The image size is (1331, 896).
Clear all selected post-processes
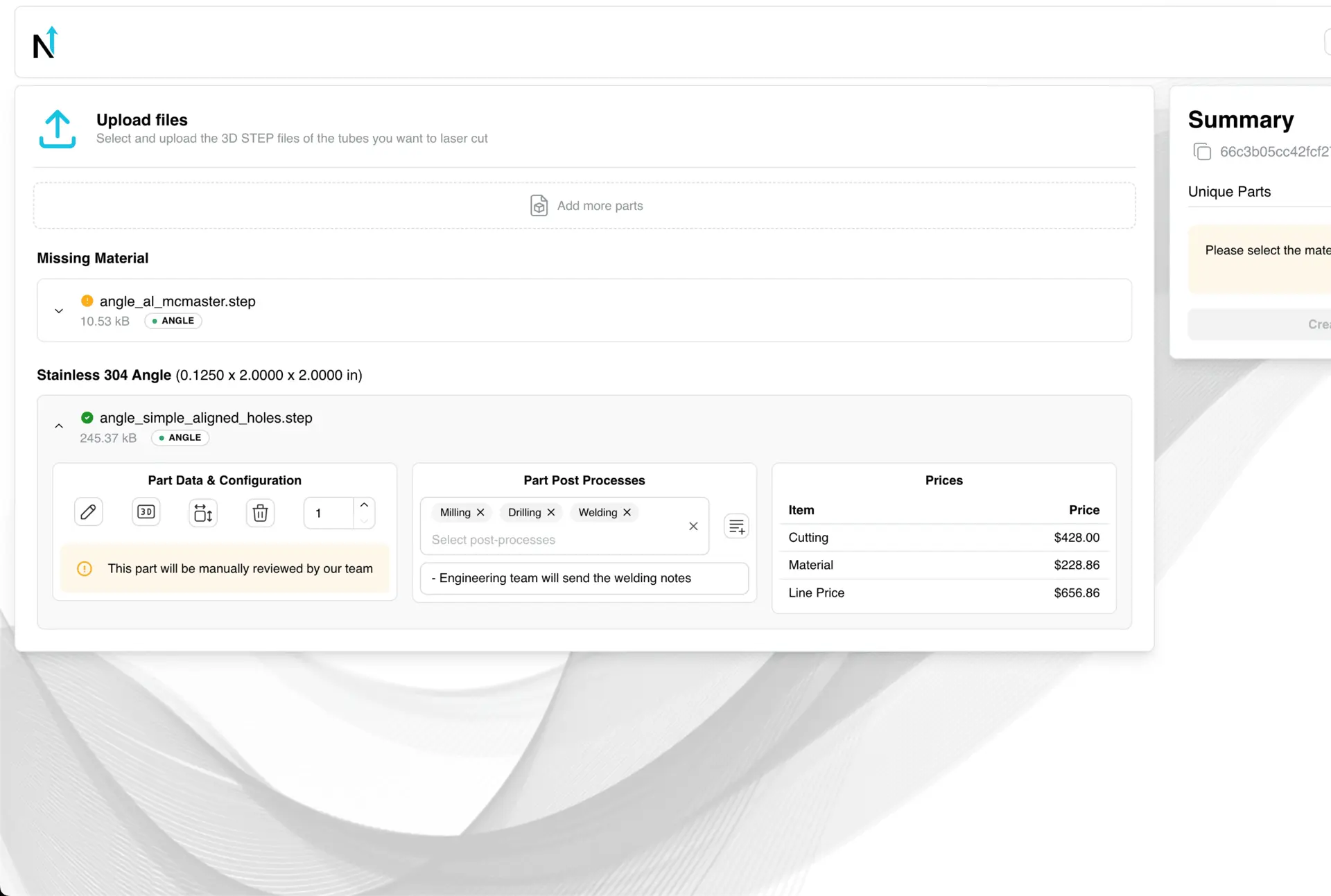pyautogui.click(x=693, y=526)
